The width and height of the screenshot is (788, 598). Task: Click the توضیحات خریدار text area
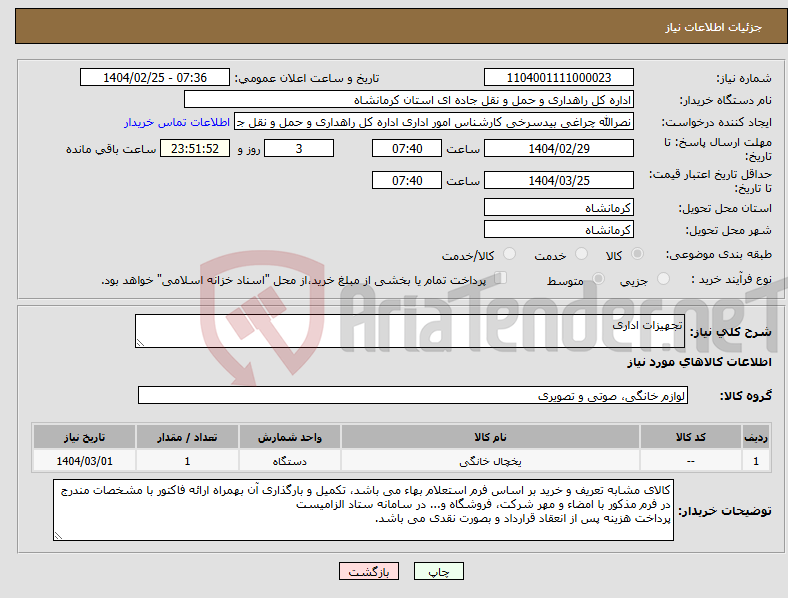coord(363,510)
